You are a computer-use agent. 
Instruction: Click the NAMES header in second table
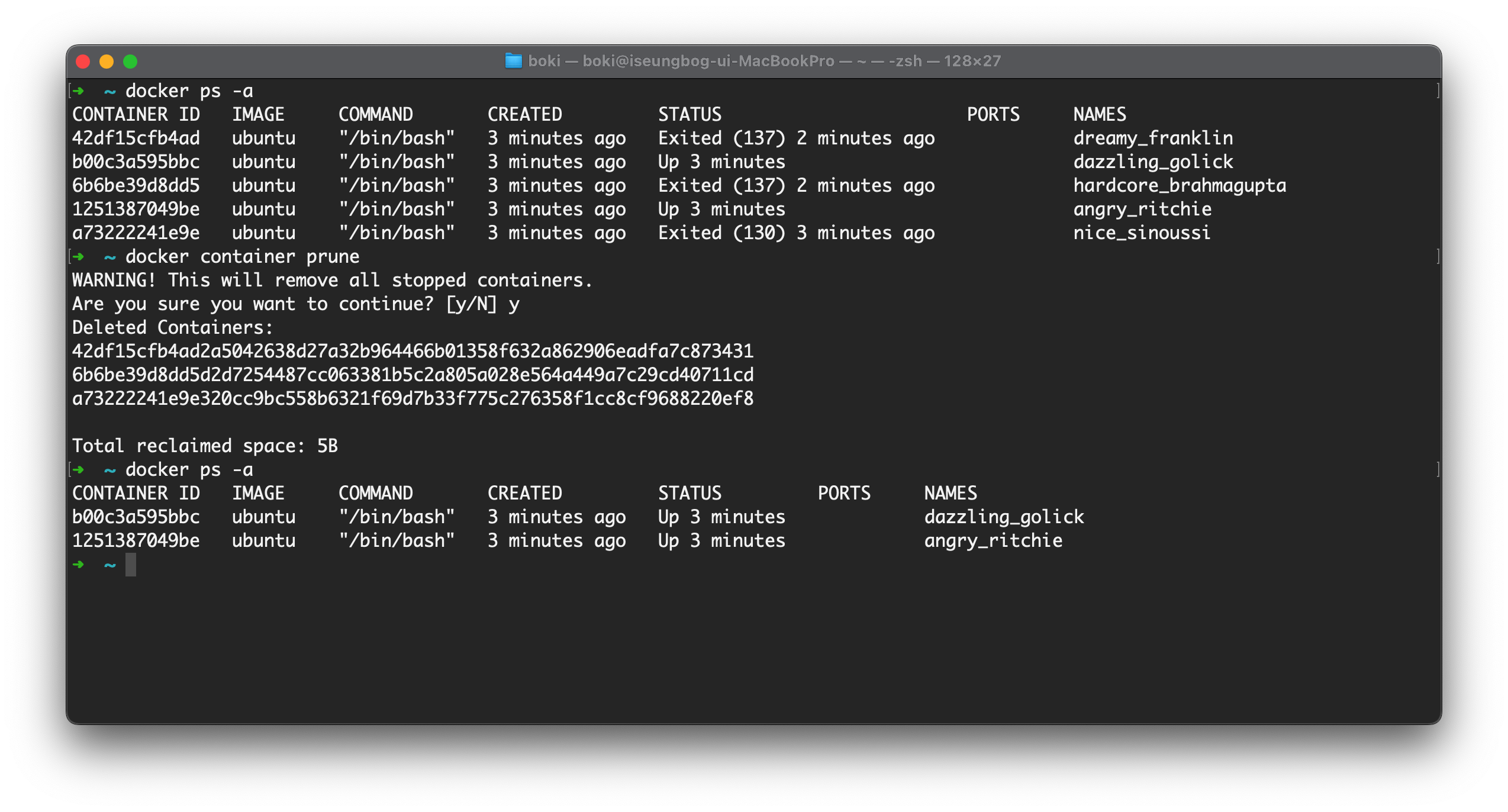pos(950,494)
